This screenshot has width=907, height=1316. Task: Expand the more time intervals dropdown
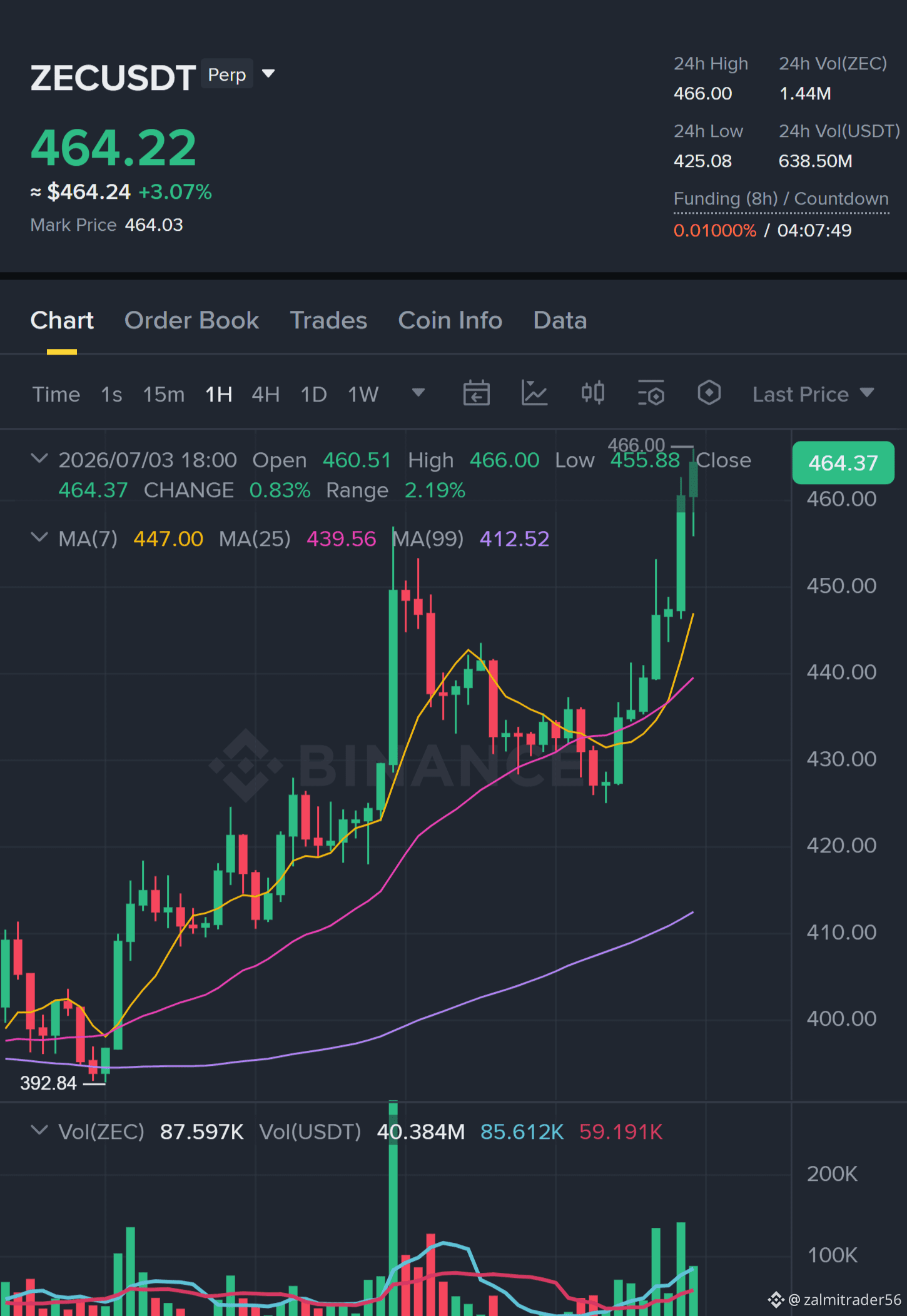pos(418,393)
